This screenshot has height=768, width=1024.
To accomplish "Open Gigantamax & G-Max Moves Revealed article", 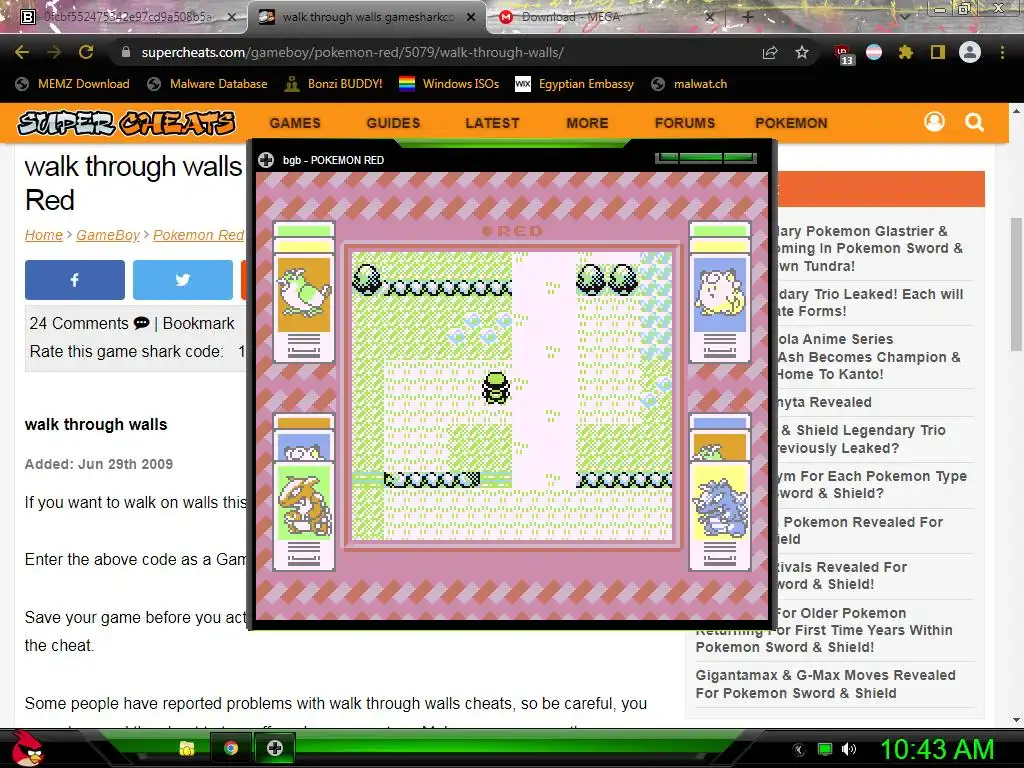I will click(x=825, y=684).
